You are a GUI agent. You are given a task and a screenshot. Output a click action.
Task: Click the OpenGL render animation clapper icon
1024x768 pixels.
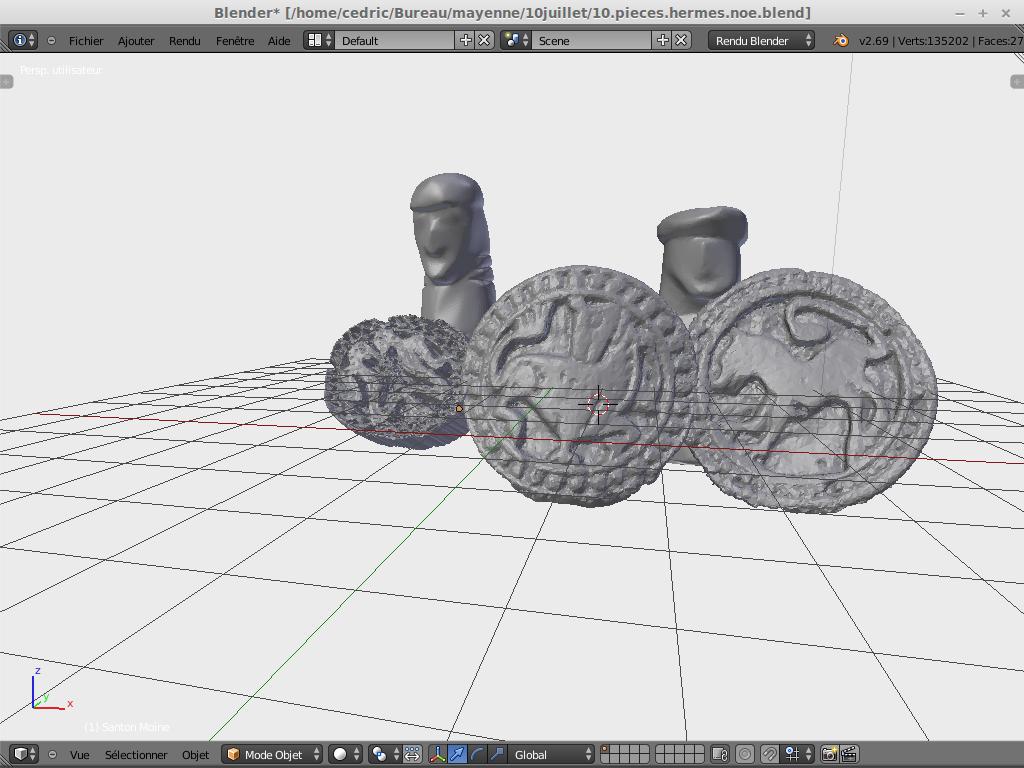click(x=849, y=754)
